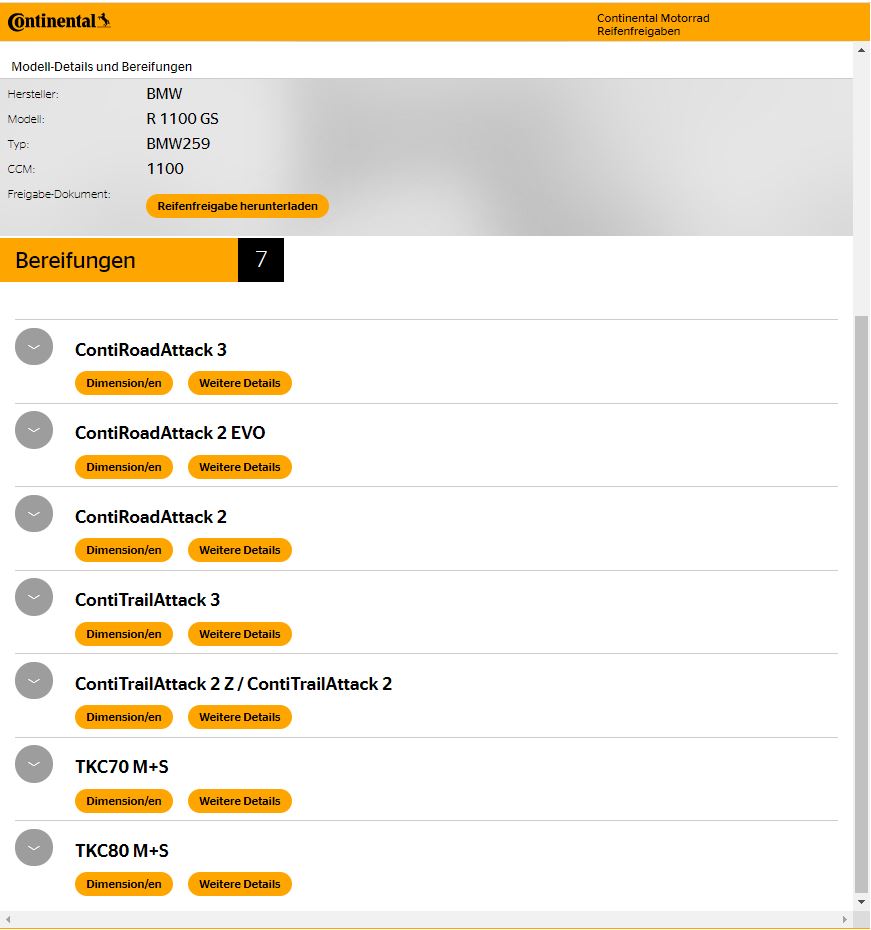Expand the ContiTrailAttack 2 Z chevron
Viewport: 871px width, 930px height.
[x=34, y=681]
